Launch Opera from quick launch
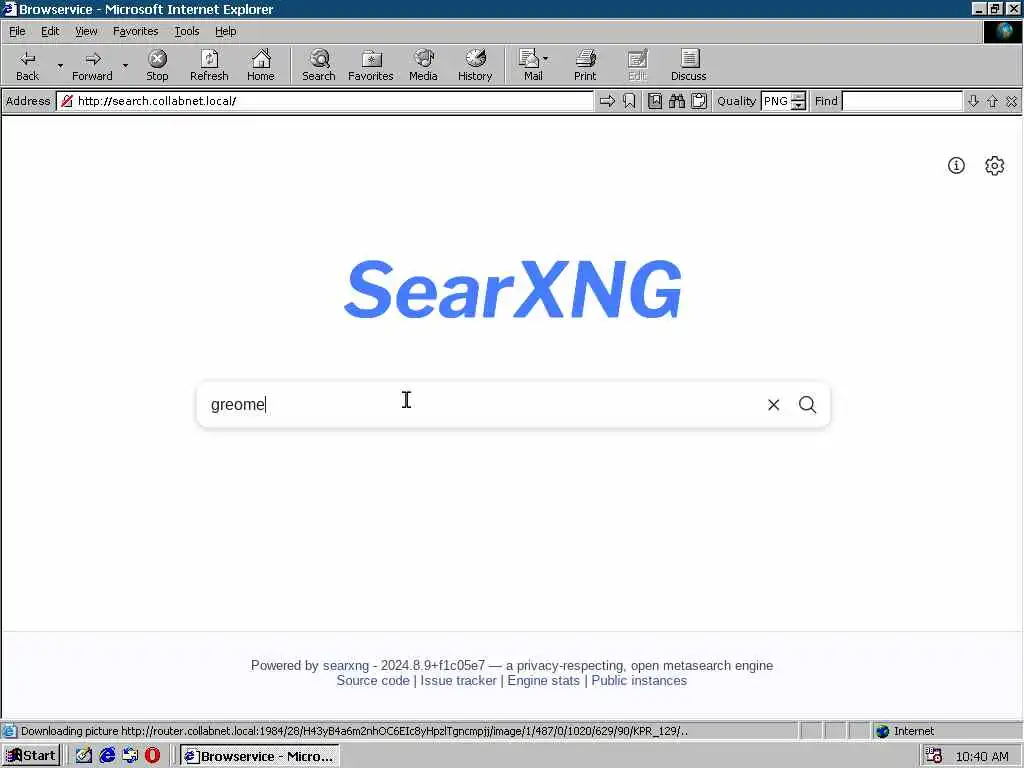The height and width of the screenshot is (768, 1024). tap(152, 756)
